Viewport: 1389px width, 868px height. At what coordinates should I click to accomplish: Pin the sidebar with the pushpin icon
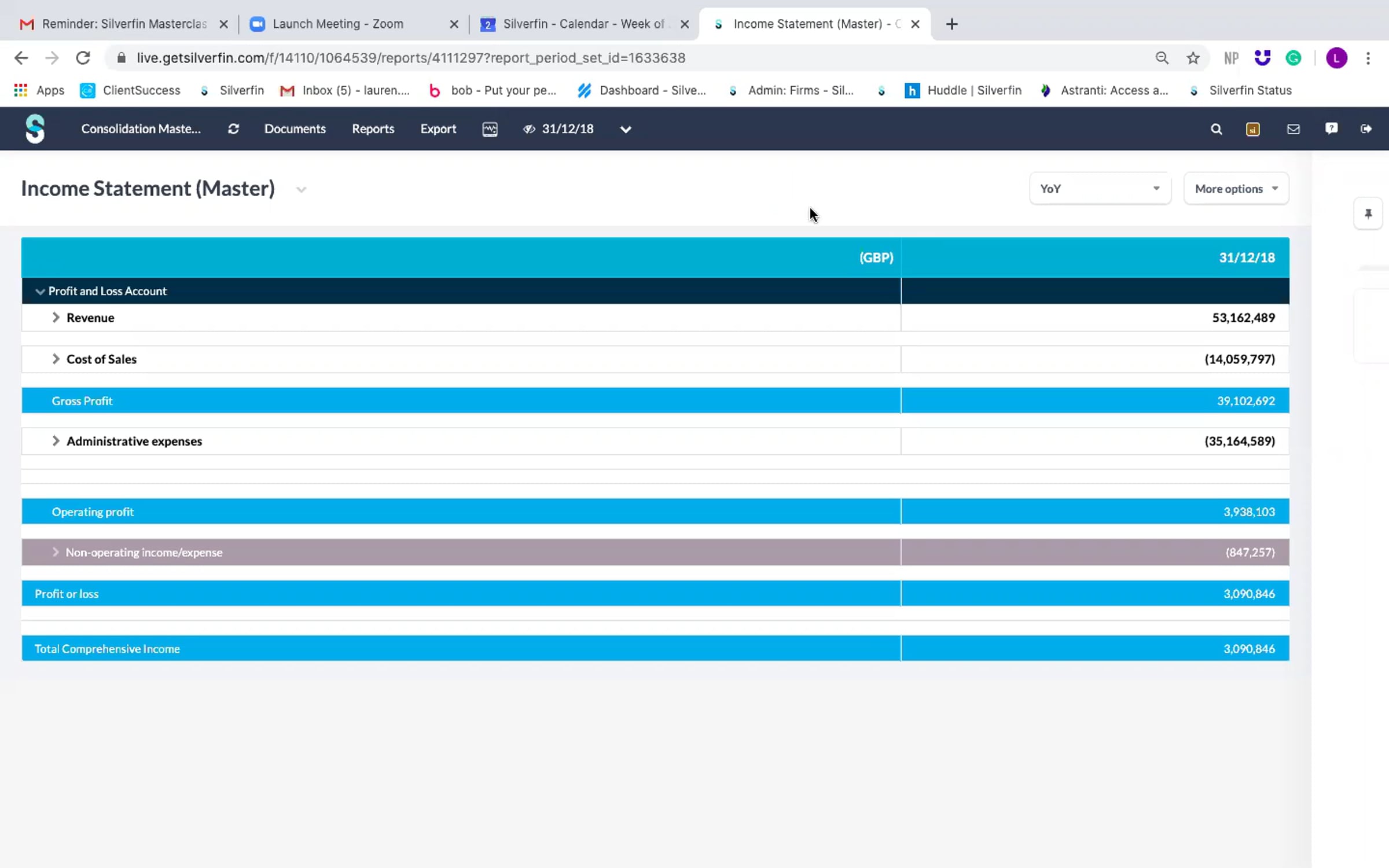(1368, 214)
